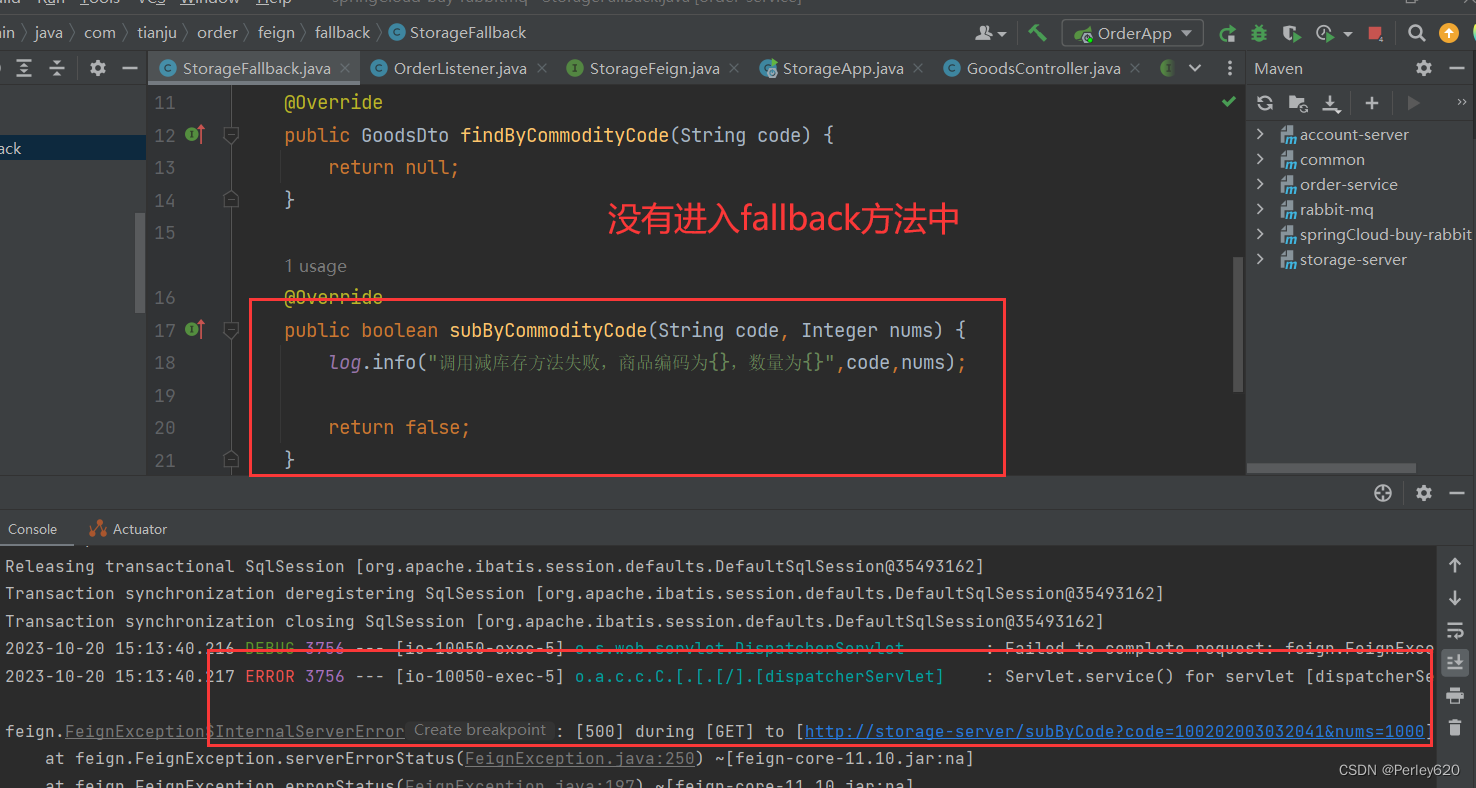
Task: Click the Maven Run goal play icon
Action: click(1413, 103)
